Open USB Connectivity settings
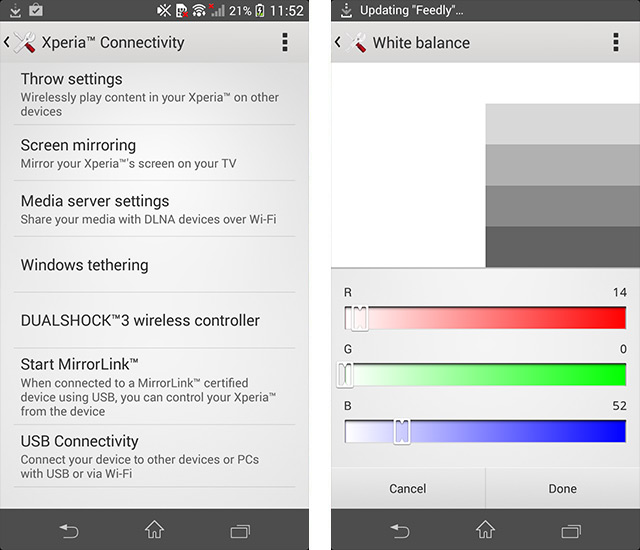 [x=154, y=456]
